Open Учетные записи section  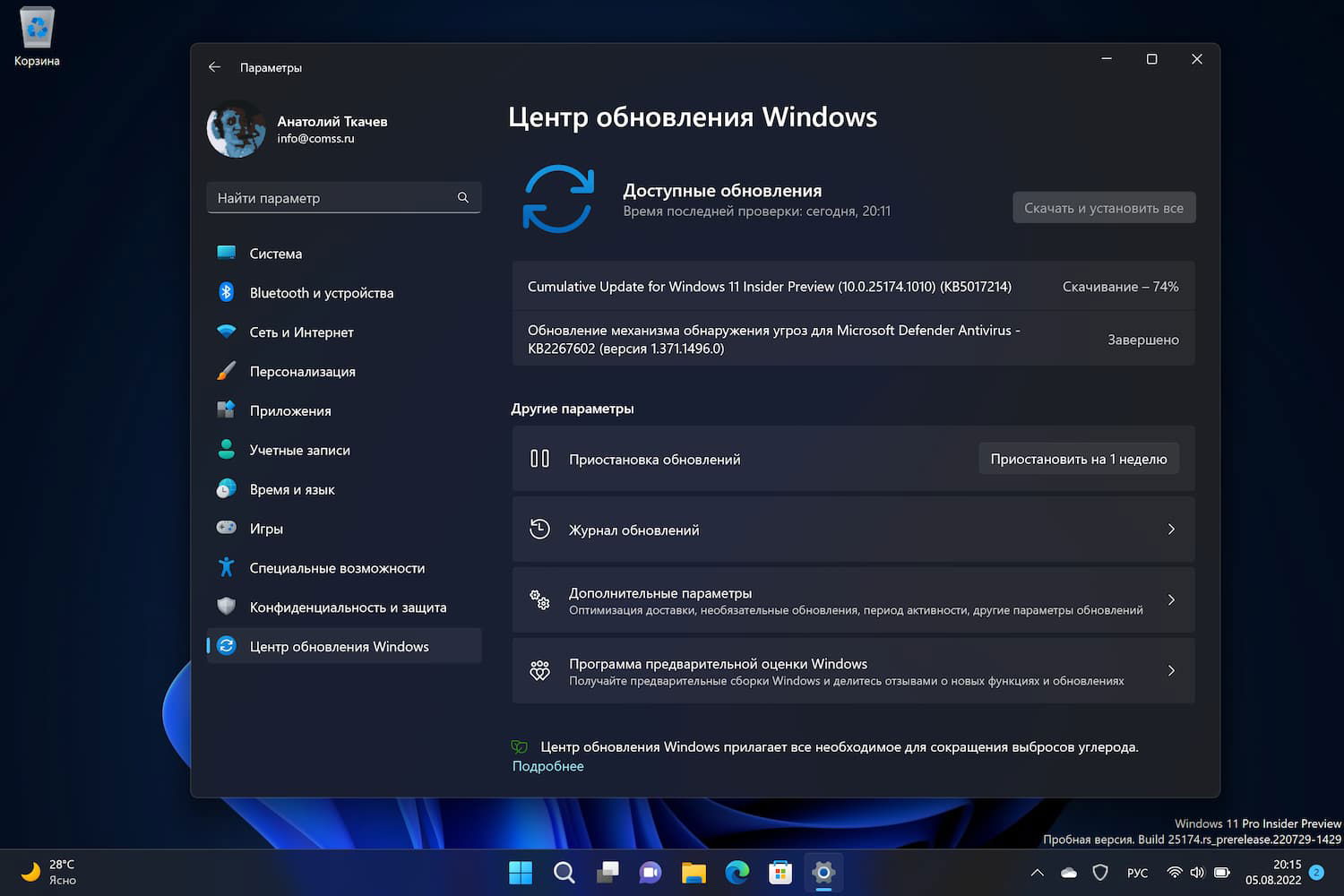point(344,451)
